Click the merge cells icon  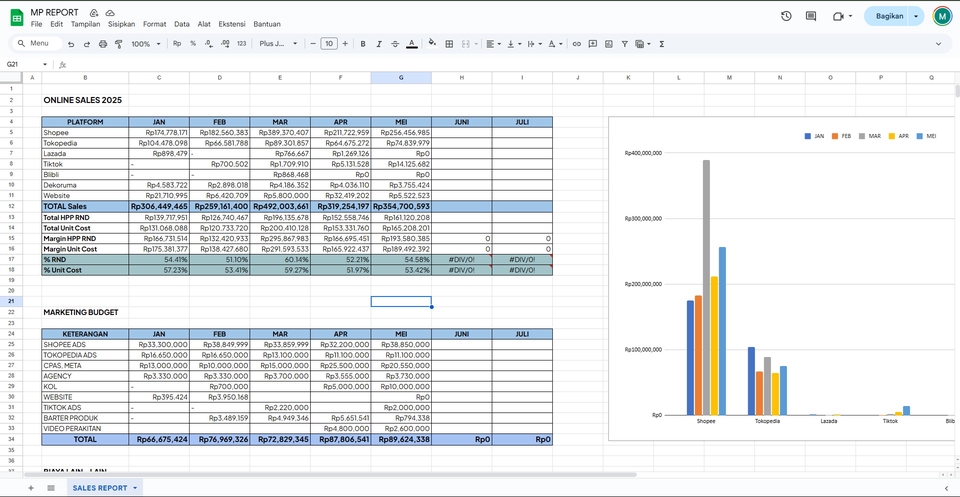[x=465, y=44]
